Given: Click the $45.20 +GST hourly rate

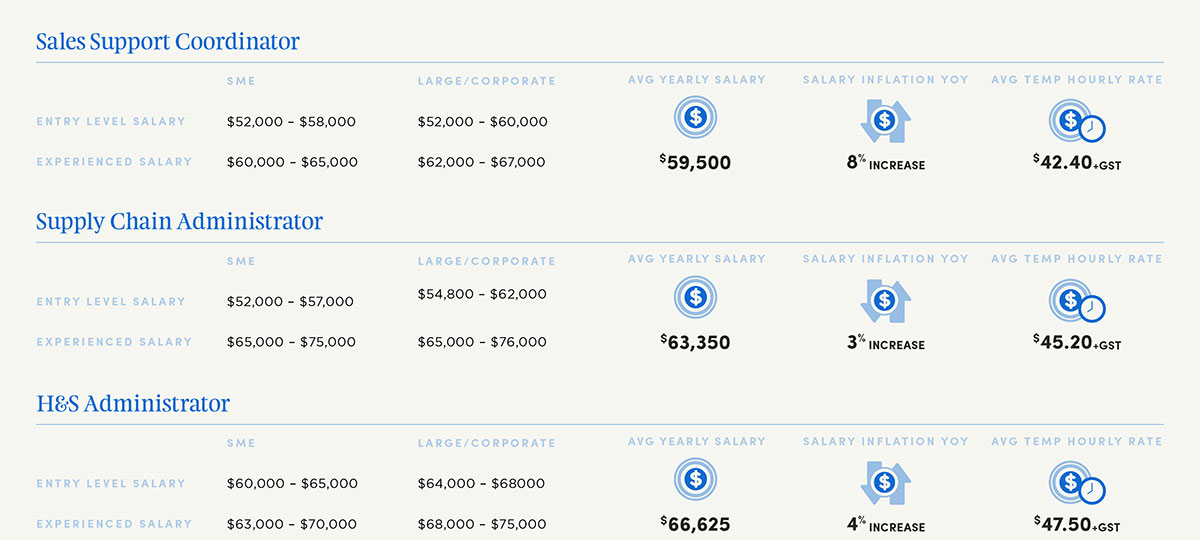Looking at the screenshot, I should click(x=1076, y=343).
